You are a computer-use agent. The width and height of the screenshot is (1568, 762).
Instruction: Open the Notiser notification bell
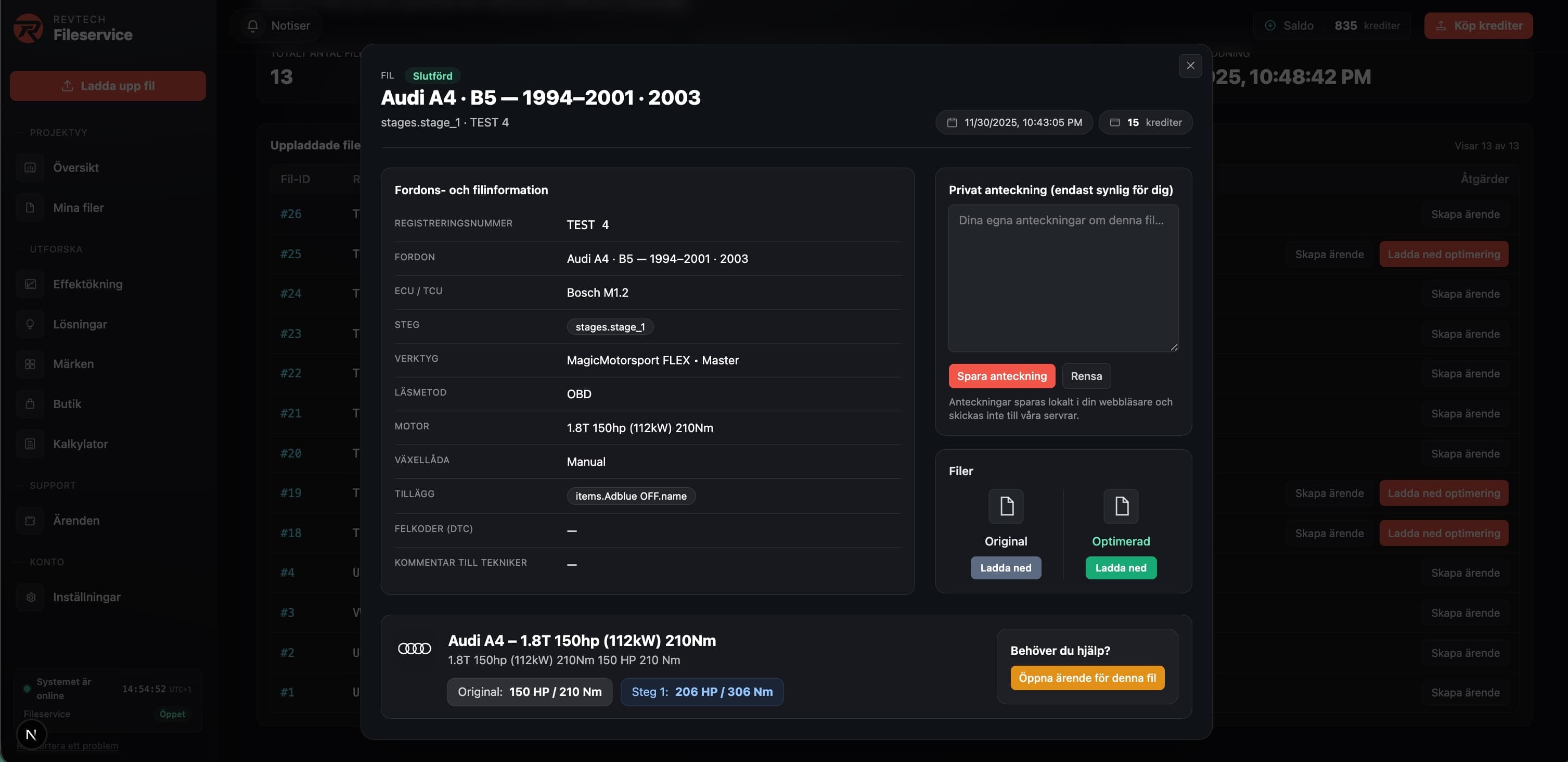pos(253,26)
